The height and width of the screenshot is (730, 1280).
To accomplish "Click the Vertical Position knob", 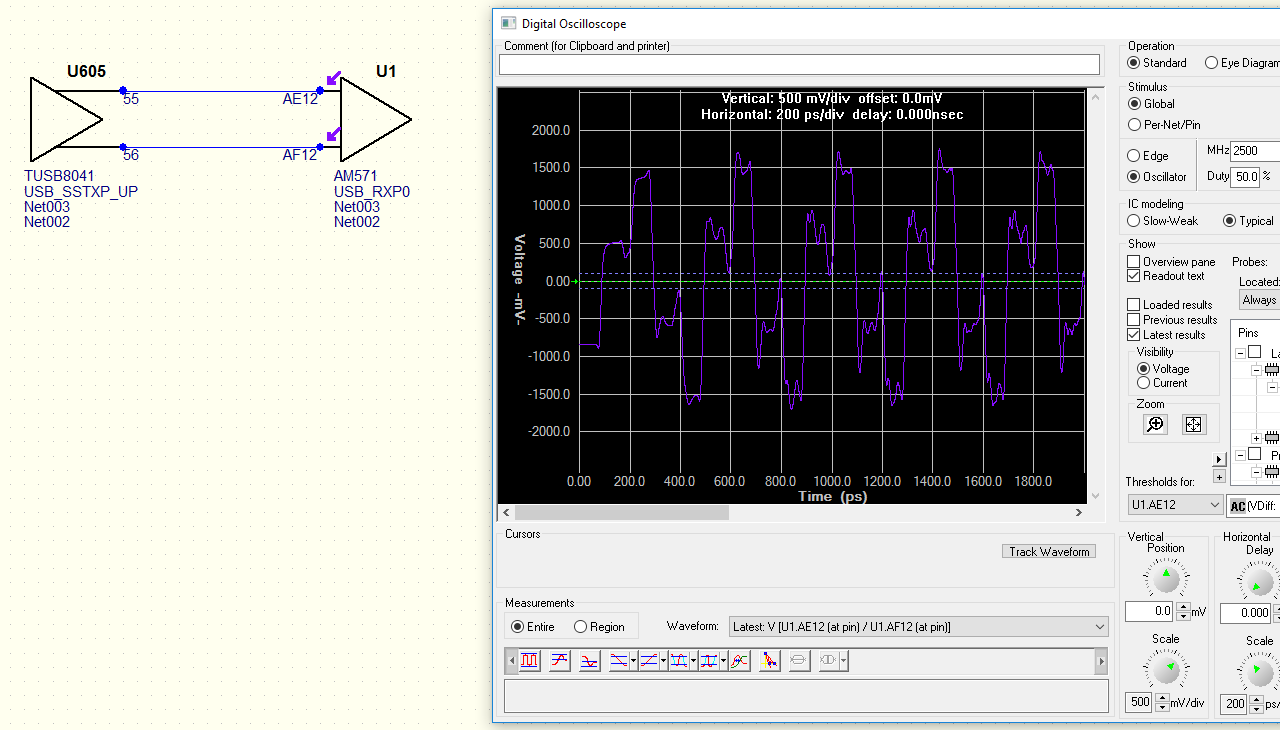I will point(1166,579).
